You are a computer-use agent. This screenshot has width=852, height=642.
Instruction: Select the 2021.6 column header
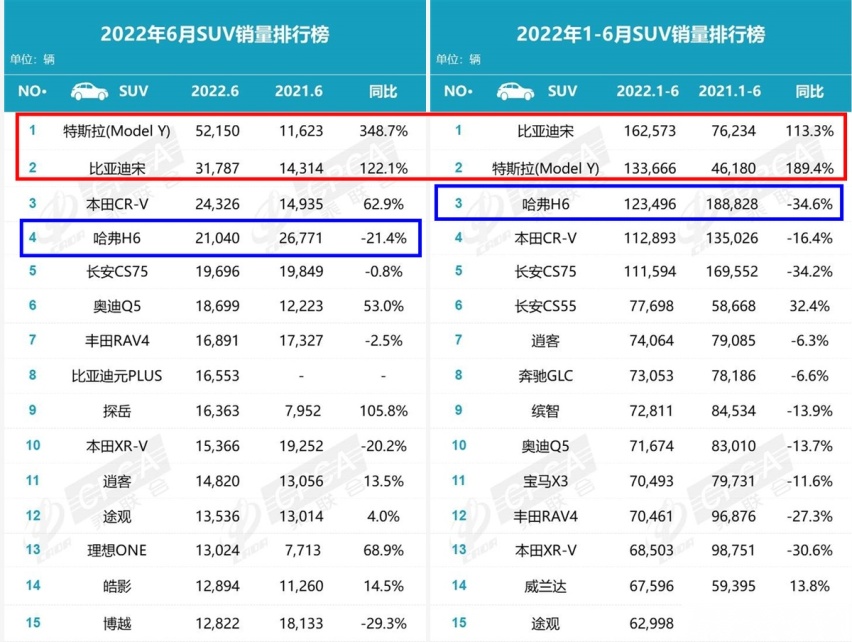pyautogui.click(x=299, y=91)
